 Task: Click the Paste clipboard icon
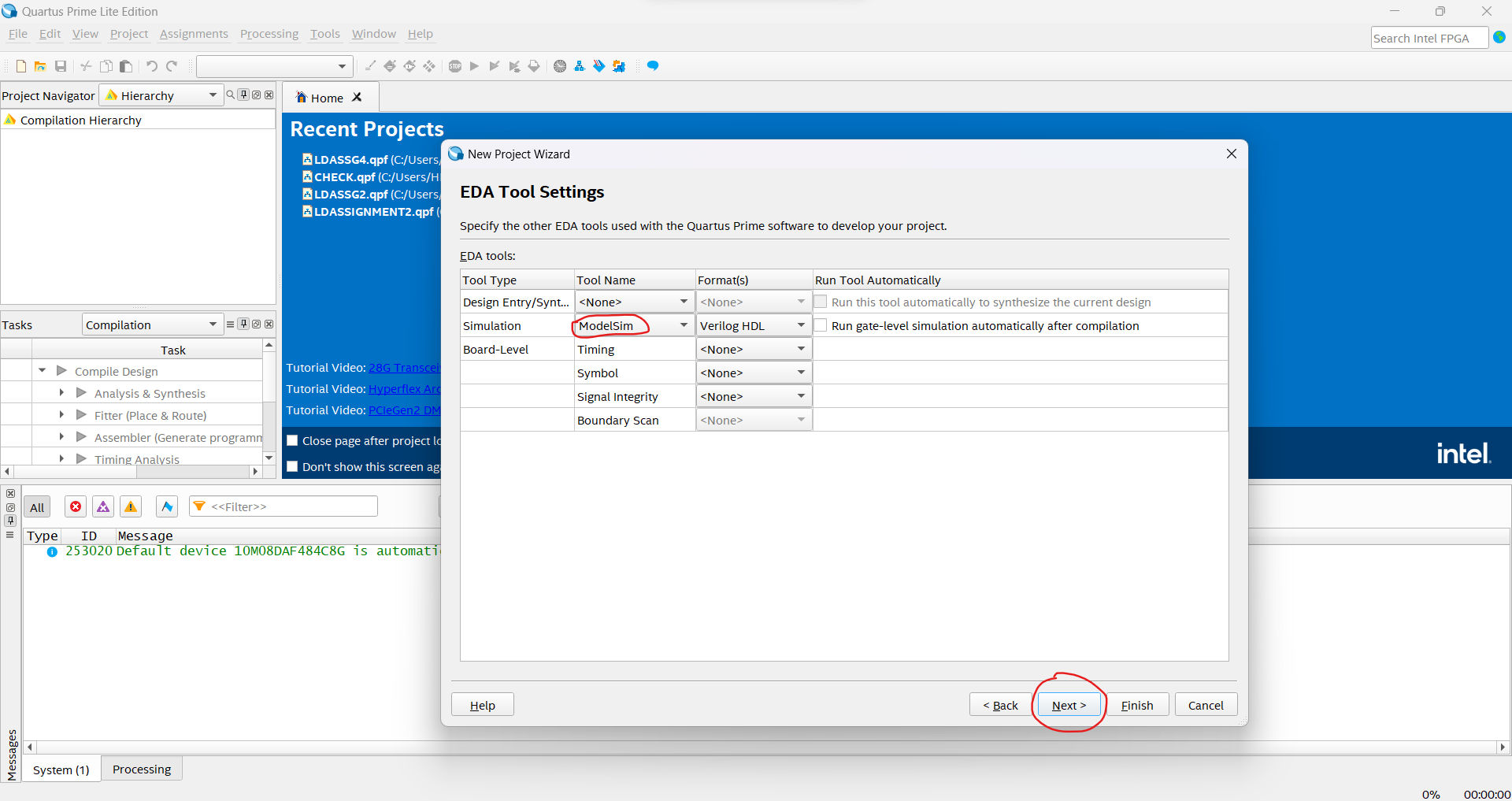pyautogui.click(x=125, y=66)
